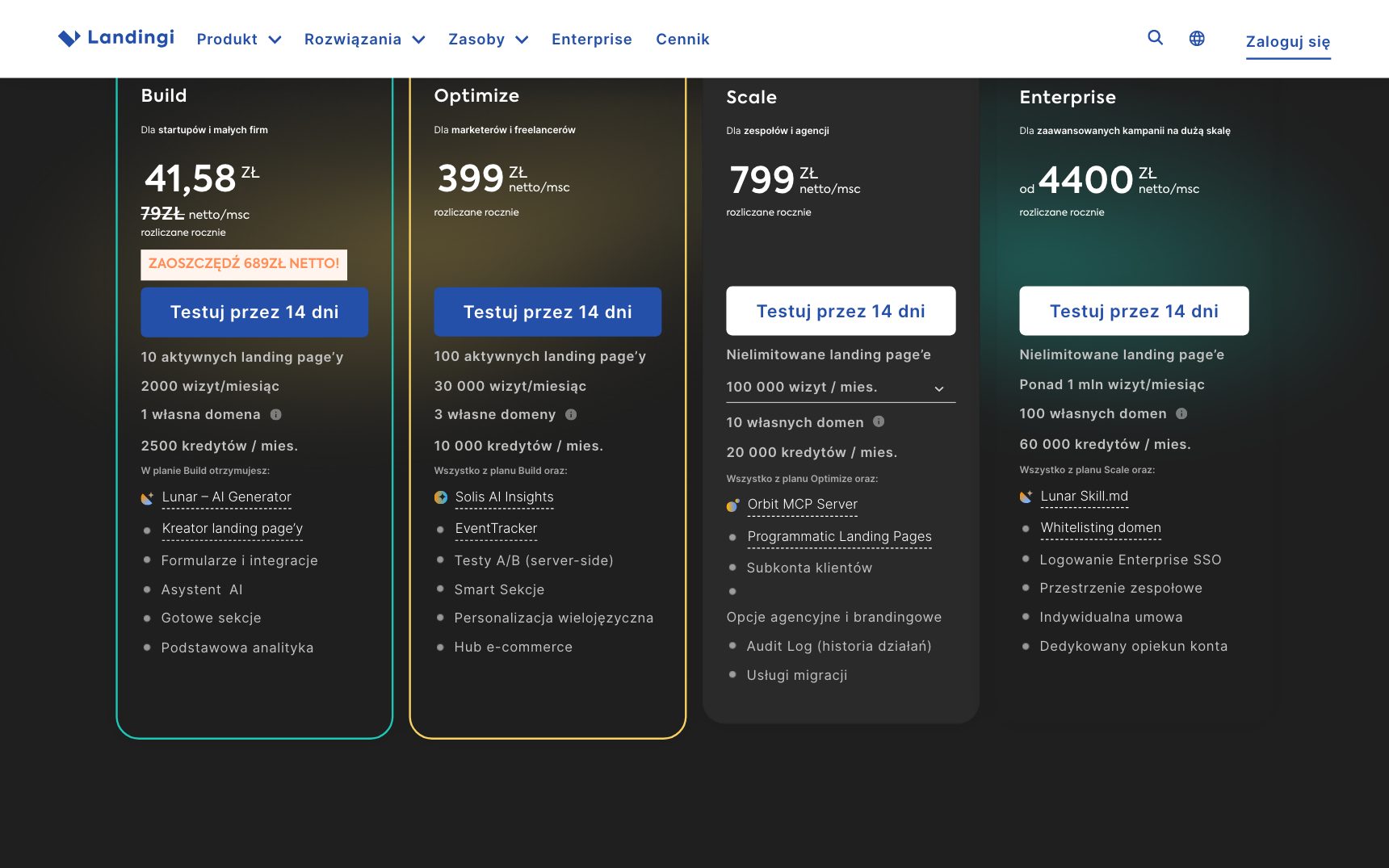Click the Build plan title
Screen dimensions: 1389x868
click(x=164, y=96)
